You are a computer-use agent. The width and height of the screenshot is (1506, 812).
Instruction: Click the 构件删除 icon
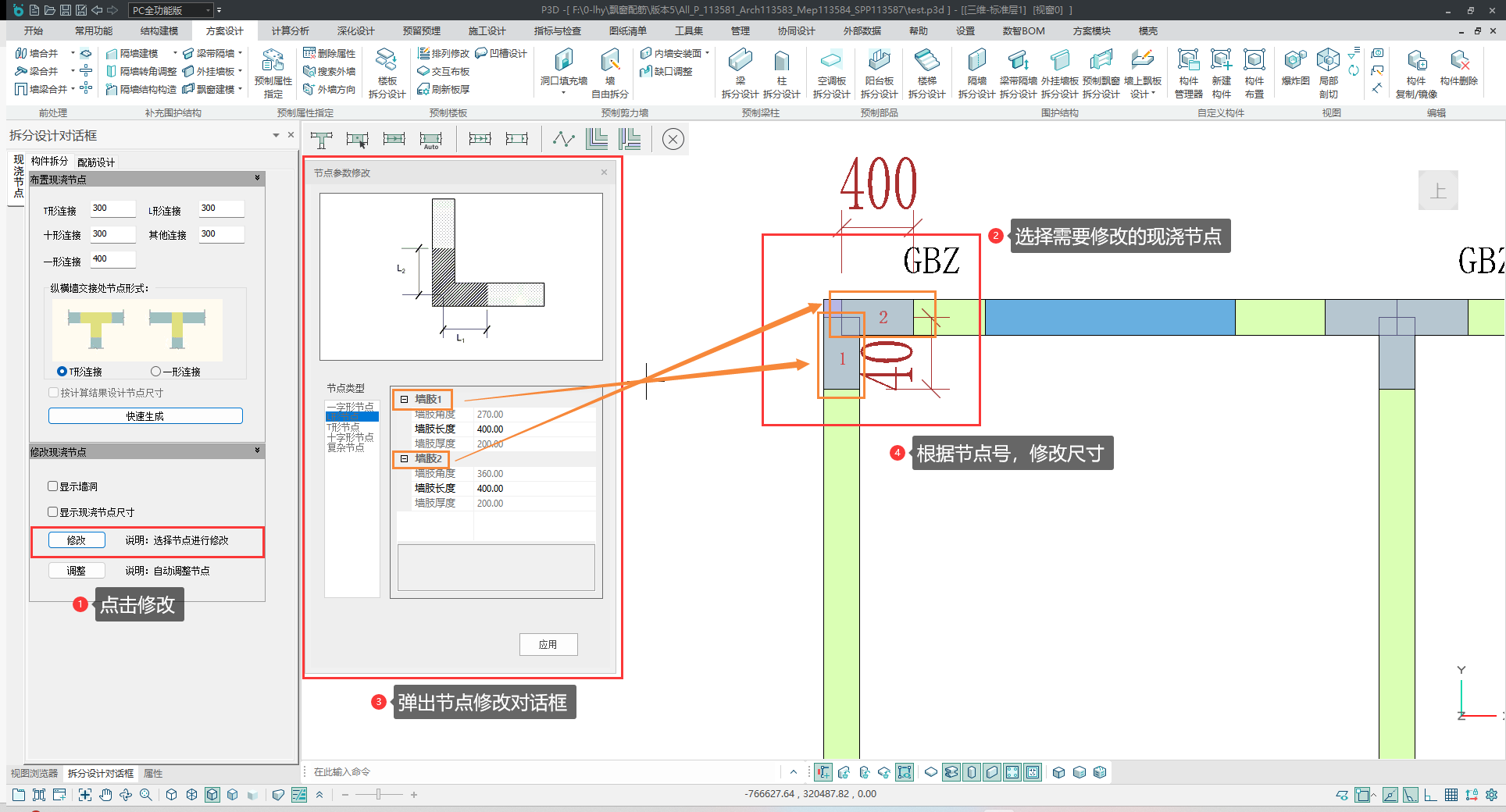coord(1458,66)
